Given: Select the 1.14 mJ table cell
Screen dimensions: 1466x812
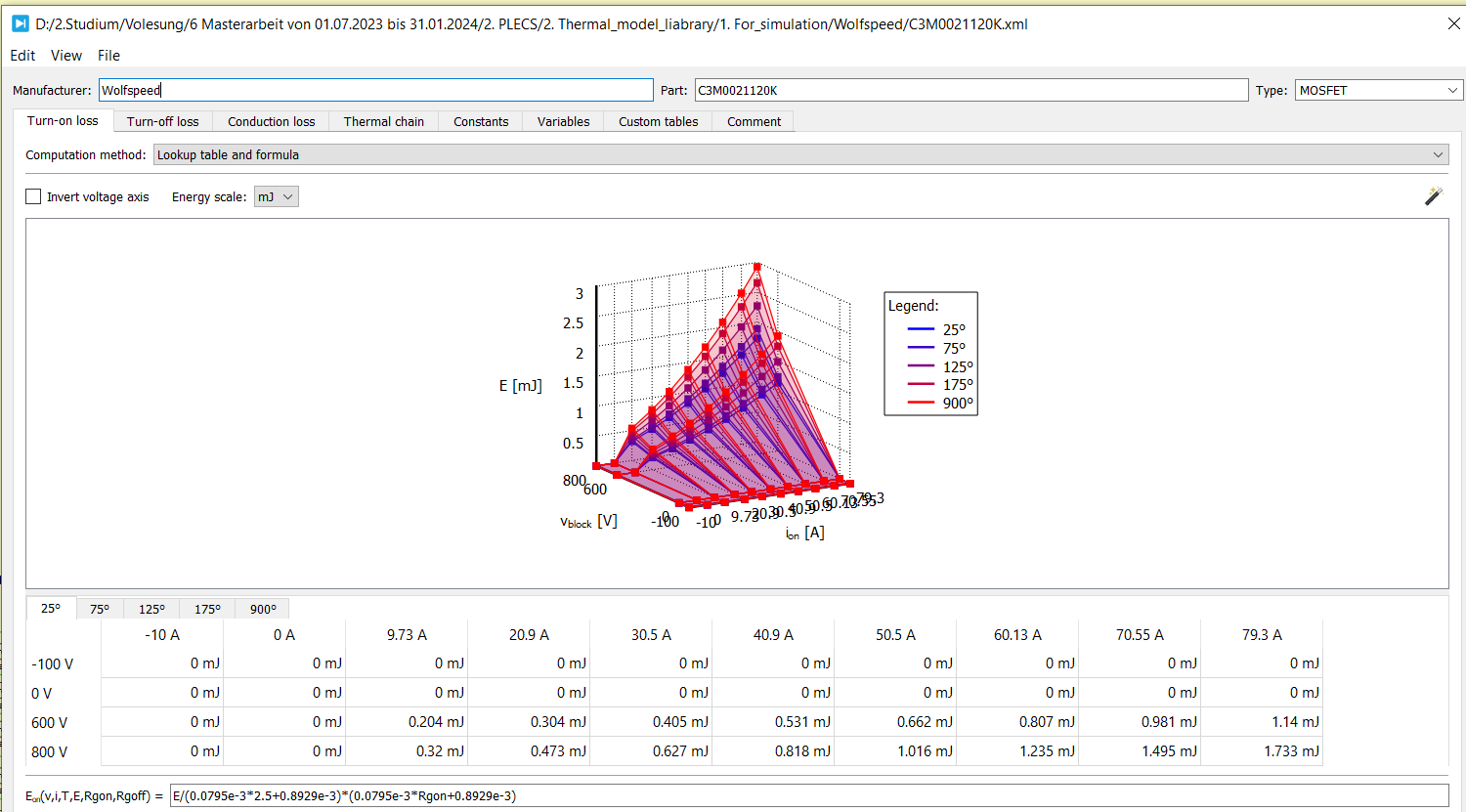Looking at the screenshot, I should pos(1262,722).
